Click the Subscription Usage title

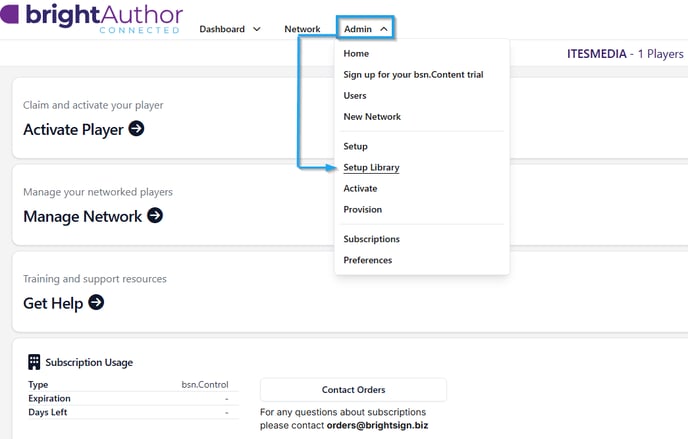click(x=89, y=362)
